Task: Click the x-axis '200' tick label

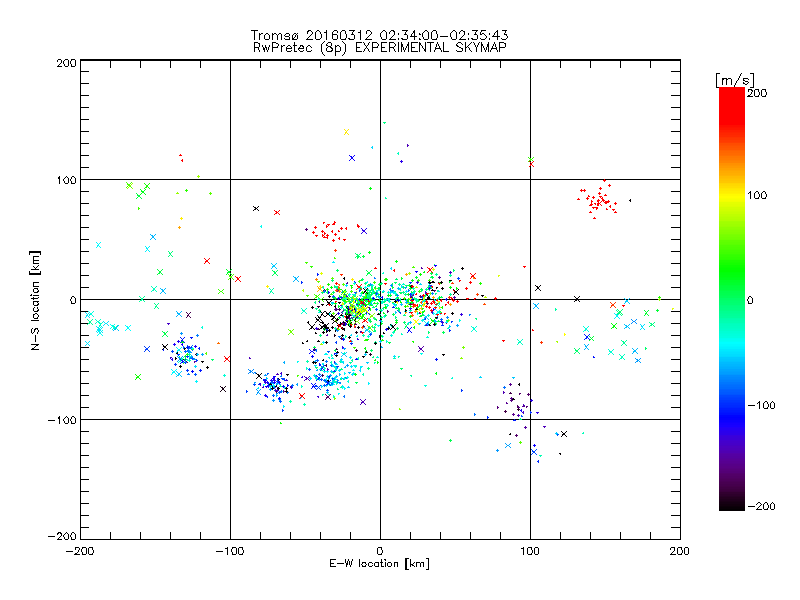Action: point(680,551)
